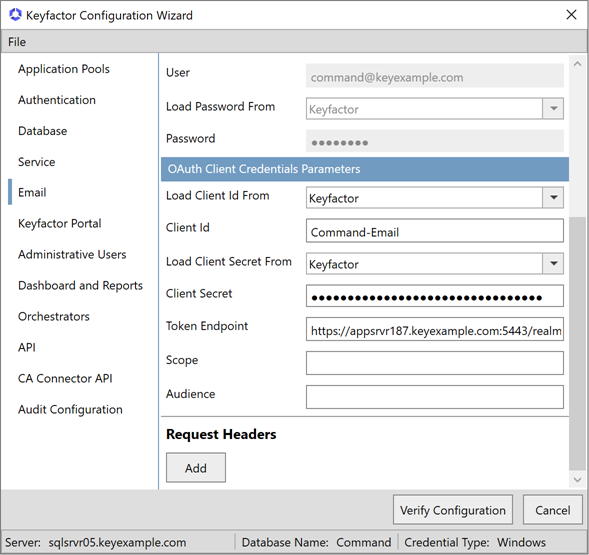589x555 pixels.
Task: Click the Client Secret field
Action: click(435, 296)
